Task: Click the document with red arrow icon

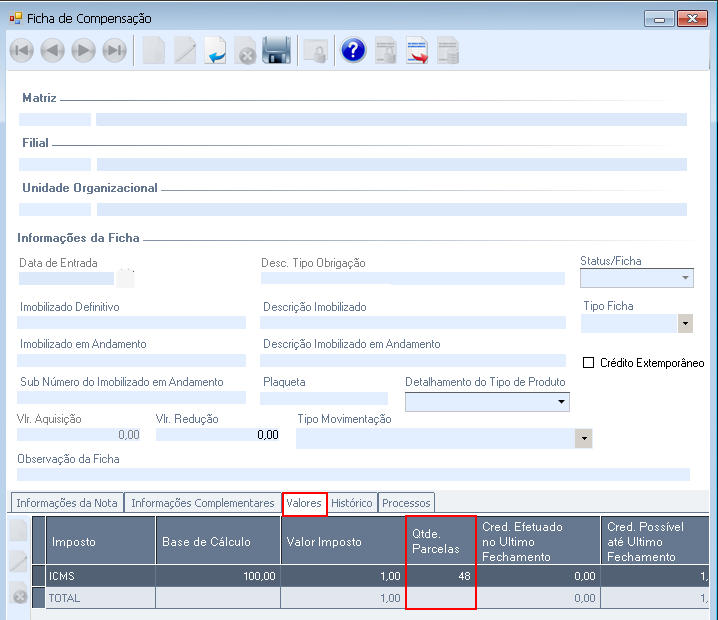Action: click(417, 51)
